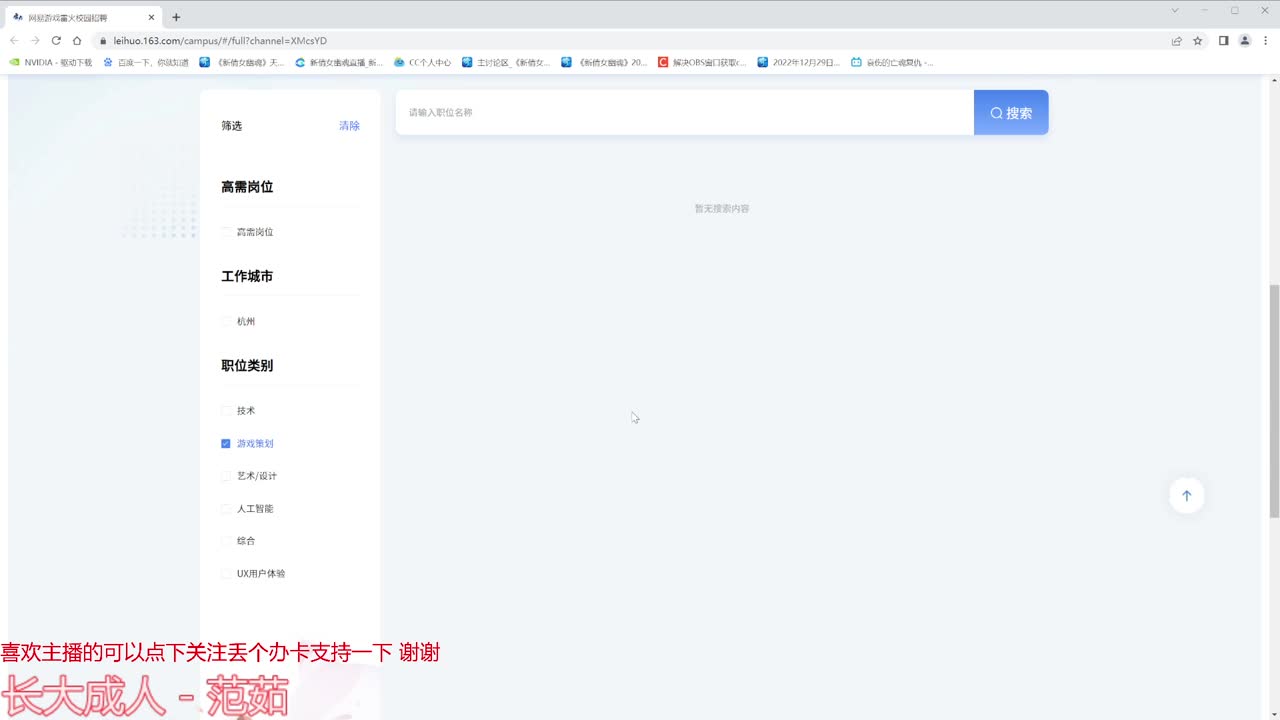
Task: Click the back-to-top arrow icon
Action: tap(1186, 495)
